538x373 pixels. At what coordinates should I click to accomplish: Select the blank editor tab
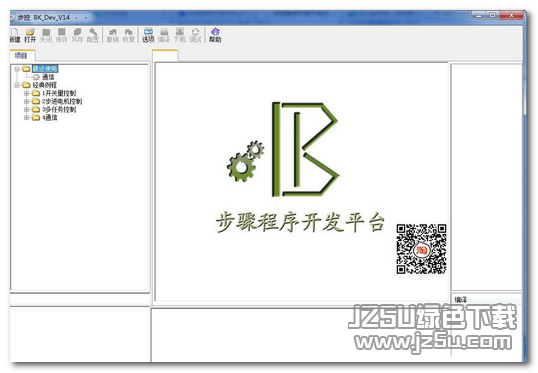coord(165,56)
